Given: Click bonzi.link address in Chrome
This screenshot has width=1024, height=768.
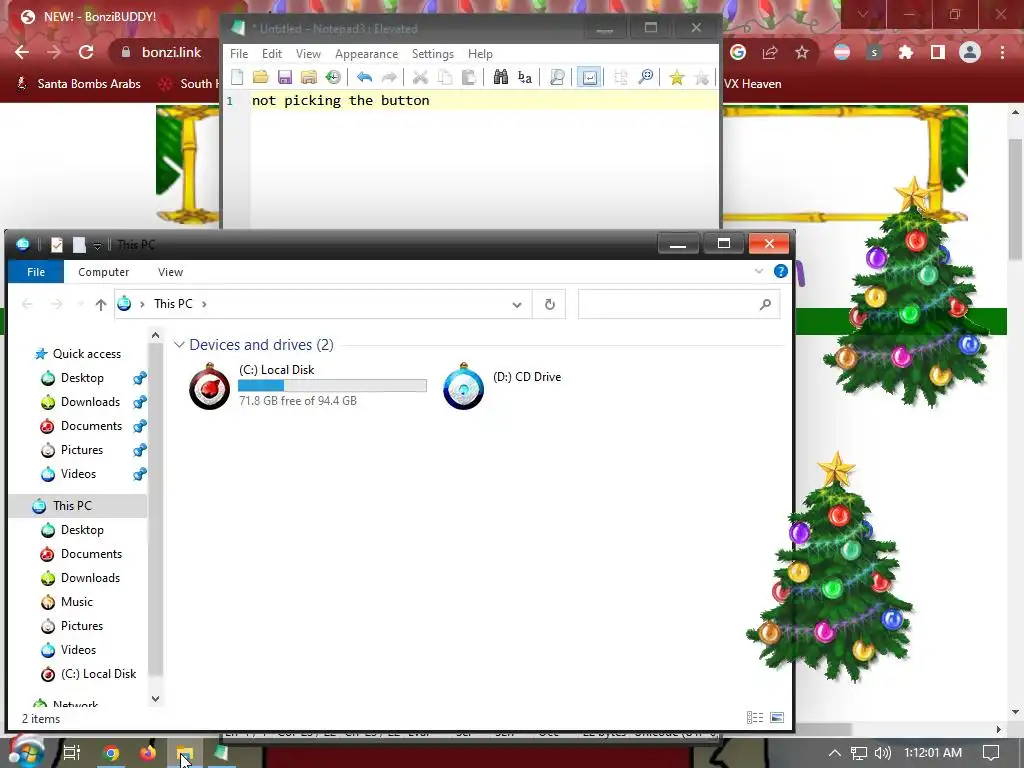Looking at the screenshot, I should (x=171, y=52).
